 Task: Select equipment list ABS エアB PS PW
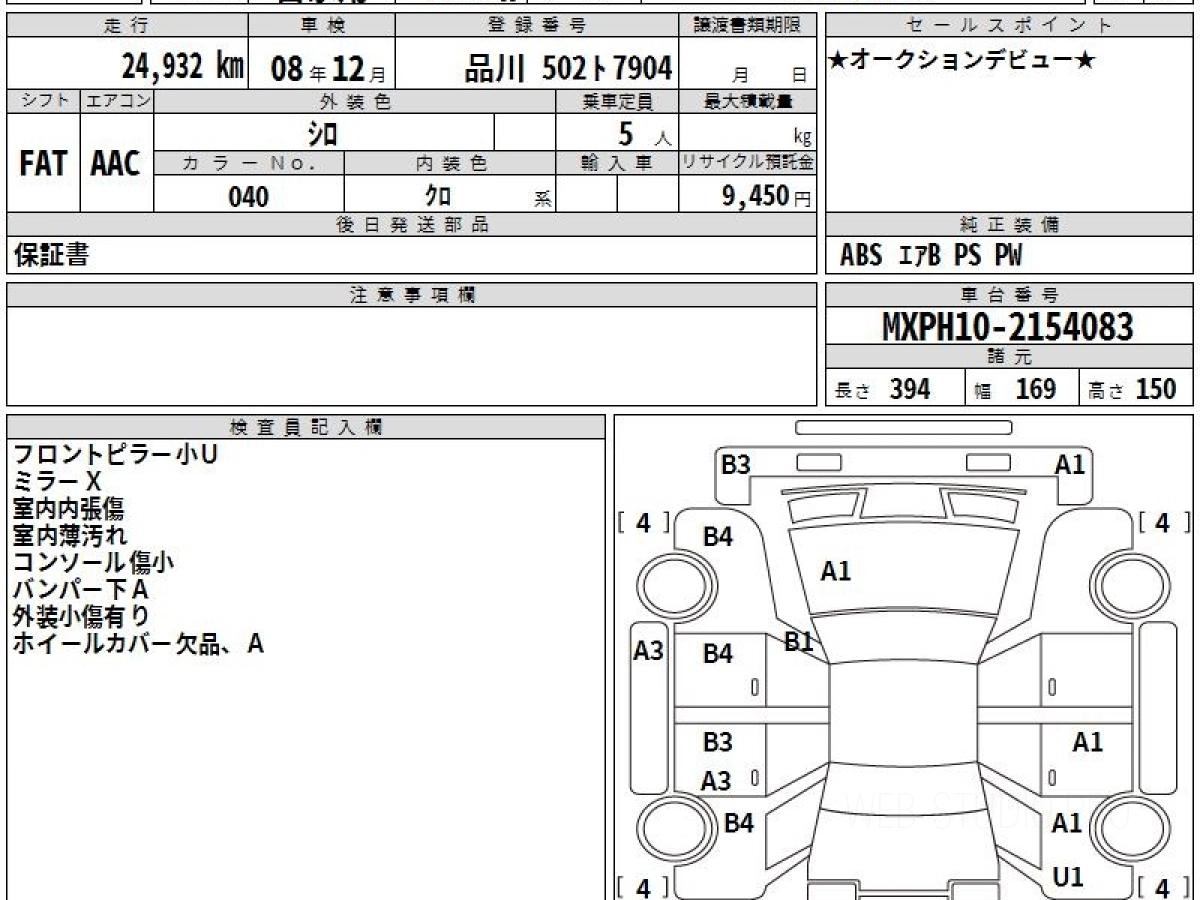pyautogui.click(x=931, y=256)
